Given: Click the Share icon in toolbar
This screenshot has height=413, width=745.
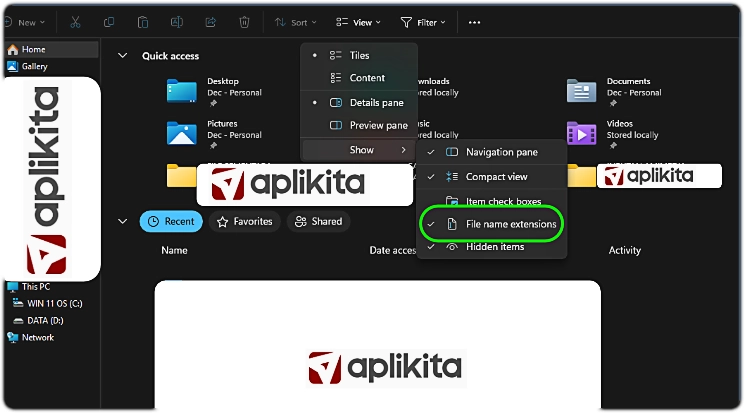Looking at the screenshot, I should tap(210, 22).
